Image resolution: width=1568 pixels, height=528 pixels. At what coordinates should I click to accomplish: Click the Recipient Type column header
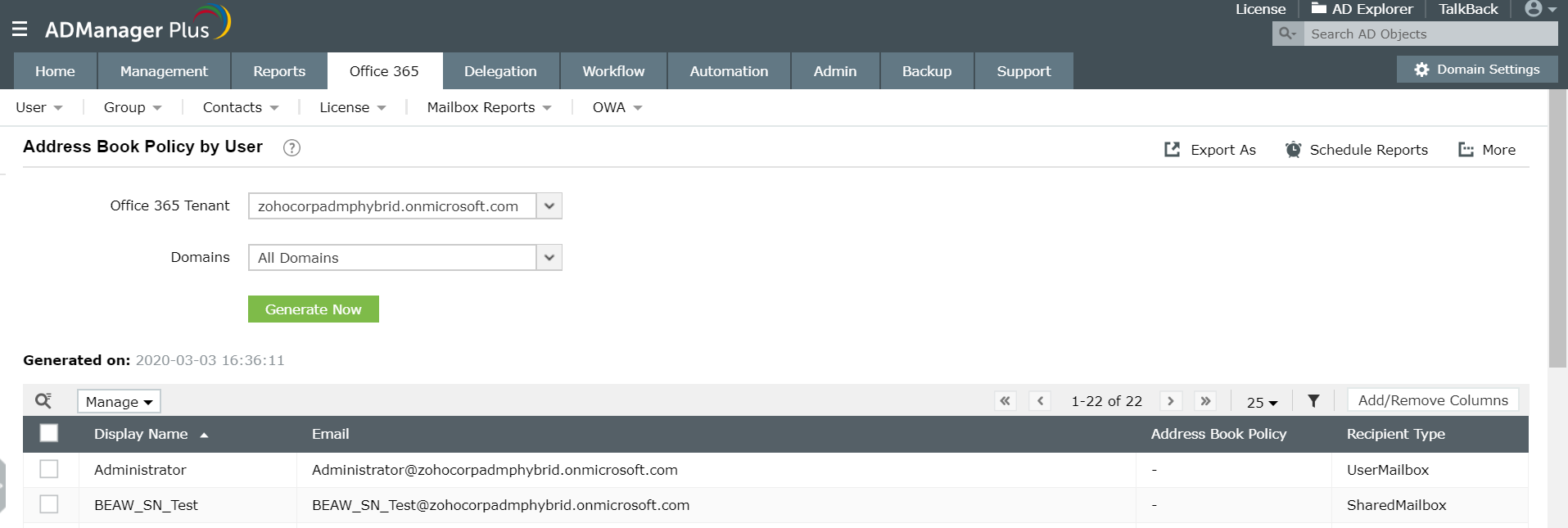coord(1396,434)
